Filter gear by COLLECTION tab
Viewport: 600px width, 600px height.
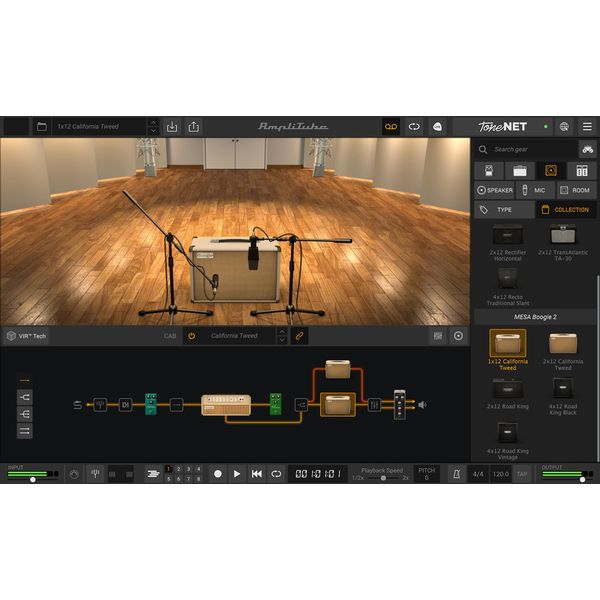click(x=566, y=210)
